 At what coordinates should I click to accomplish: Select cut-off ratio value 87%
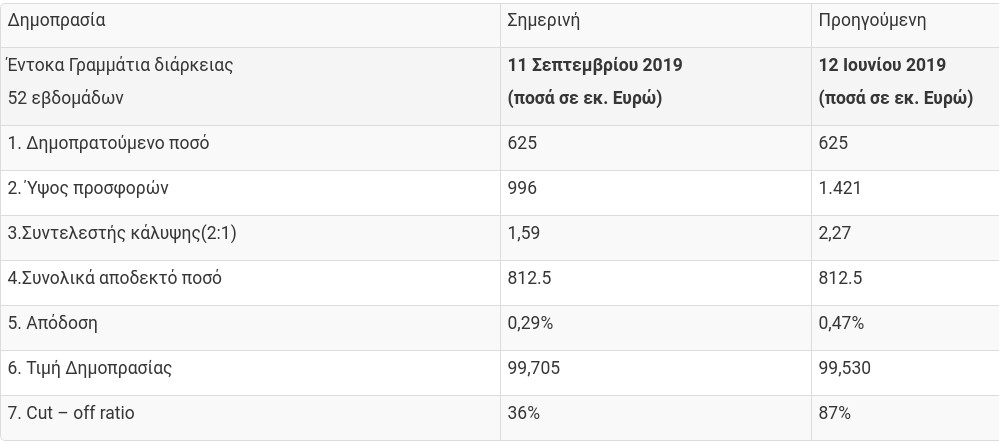[835, 413]
